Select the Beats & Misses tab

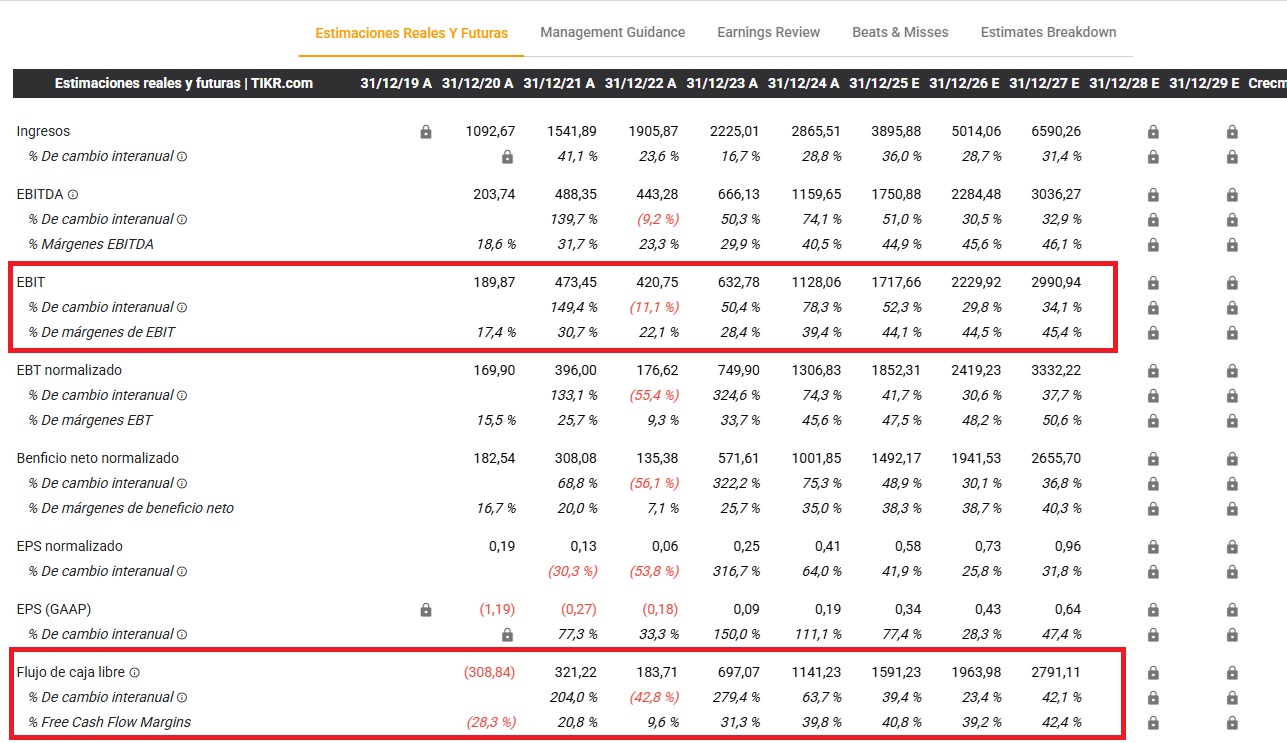[900, 32]
